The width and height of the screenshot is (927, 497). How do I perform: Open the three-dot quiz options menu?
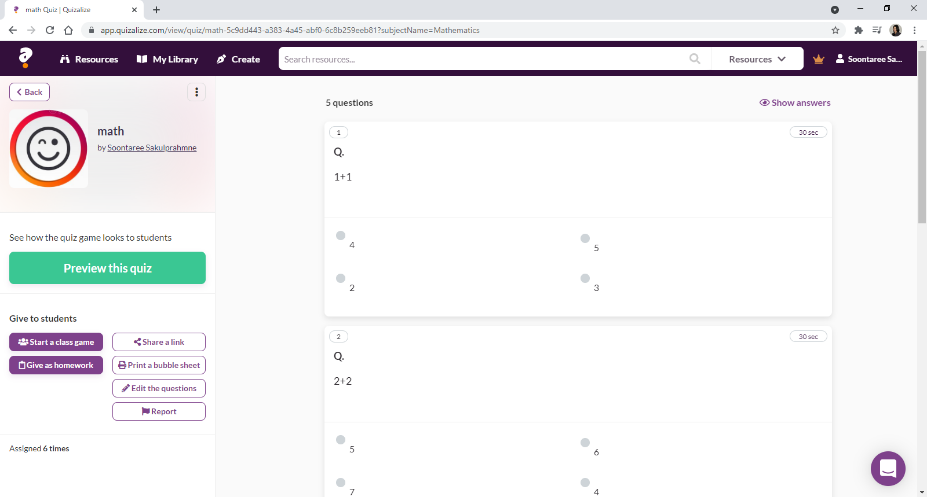(196, 92)
